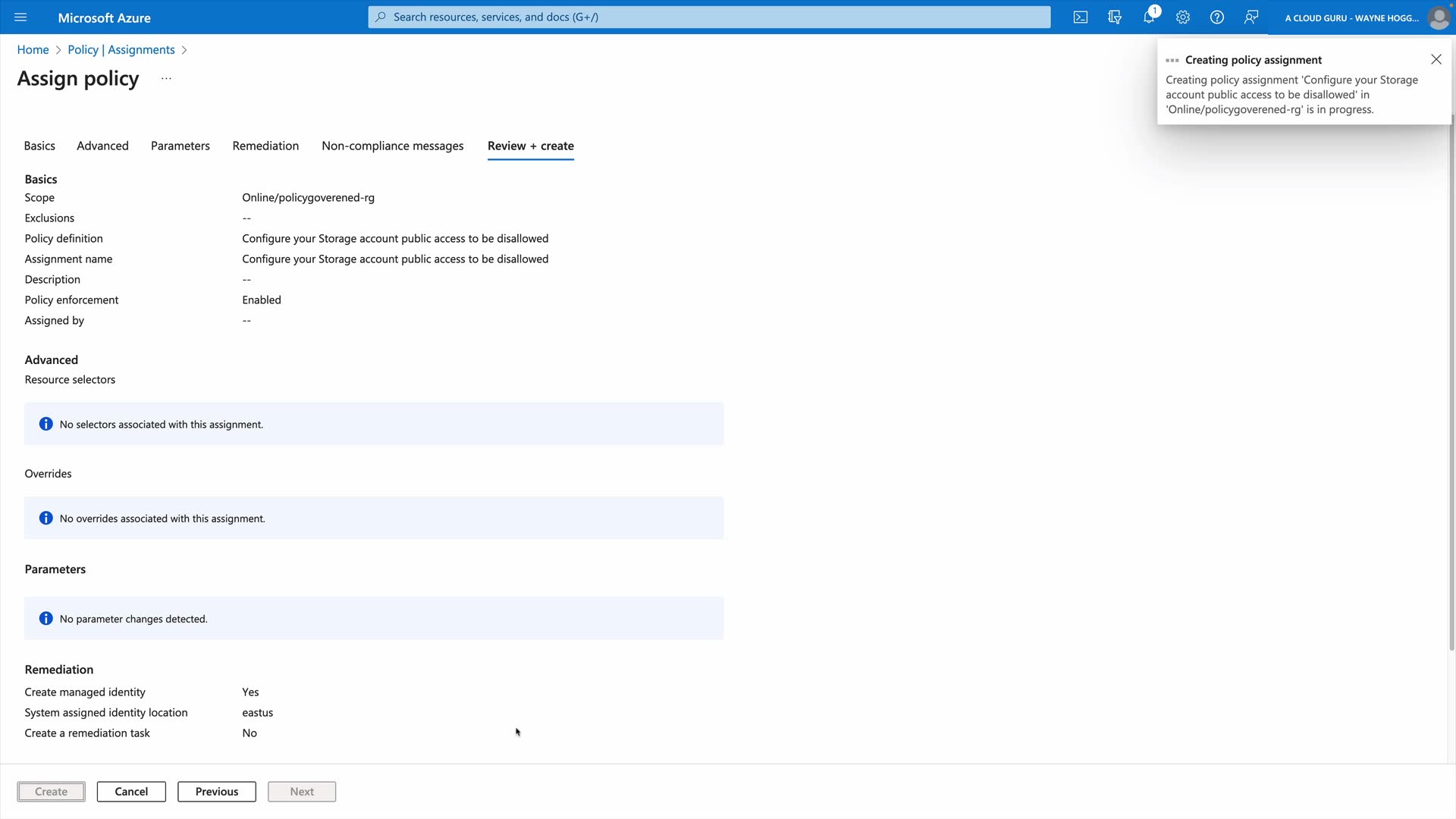Open the portal hamburger menu
1456x819 pixels.
(x=20, y=17)
